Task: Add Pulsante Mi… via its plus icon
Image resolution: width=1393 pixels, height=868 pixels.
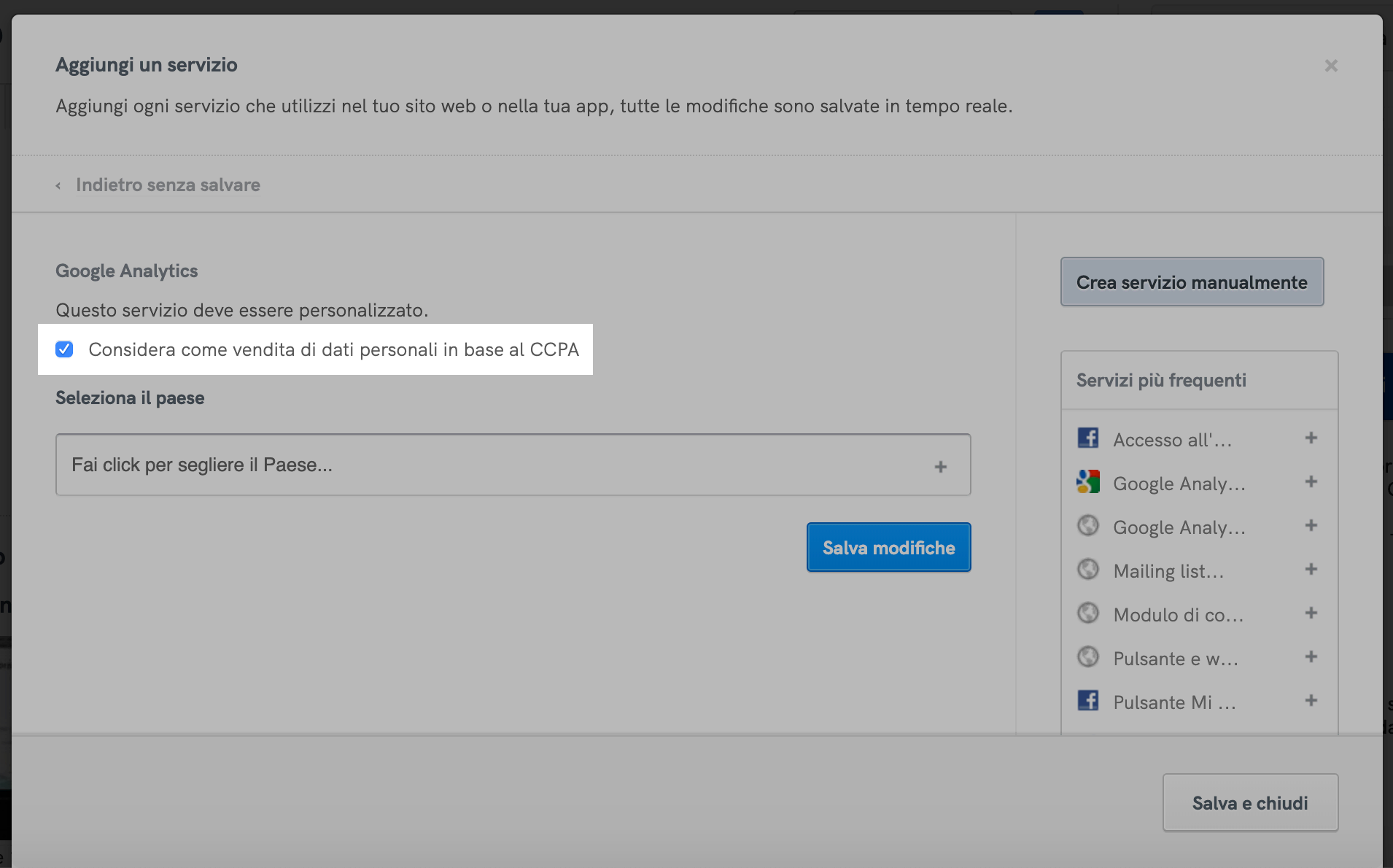Action: (x=1311, y=700)
